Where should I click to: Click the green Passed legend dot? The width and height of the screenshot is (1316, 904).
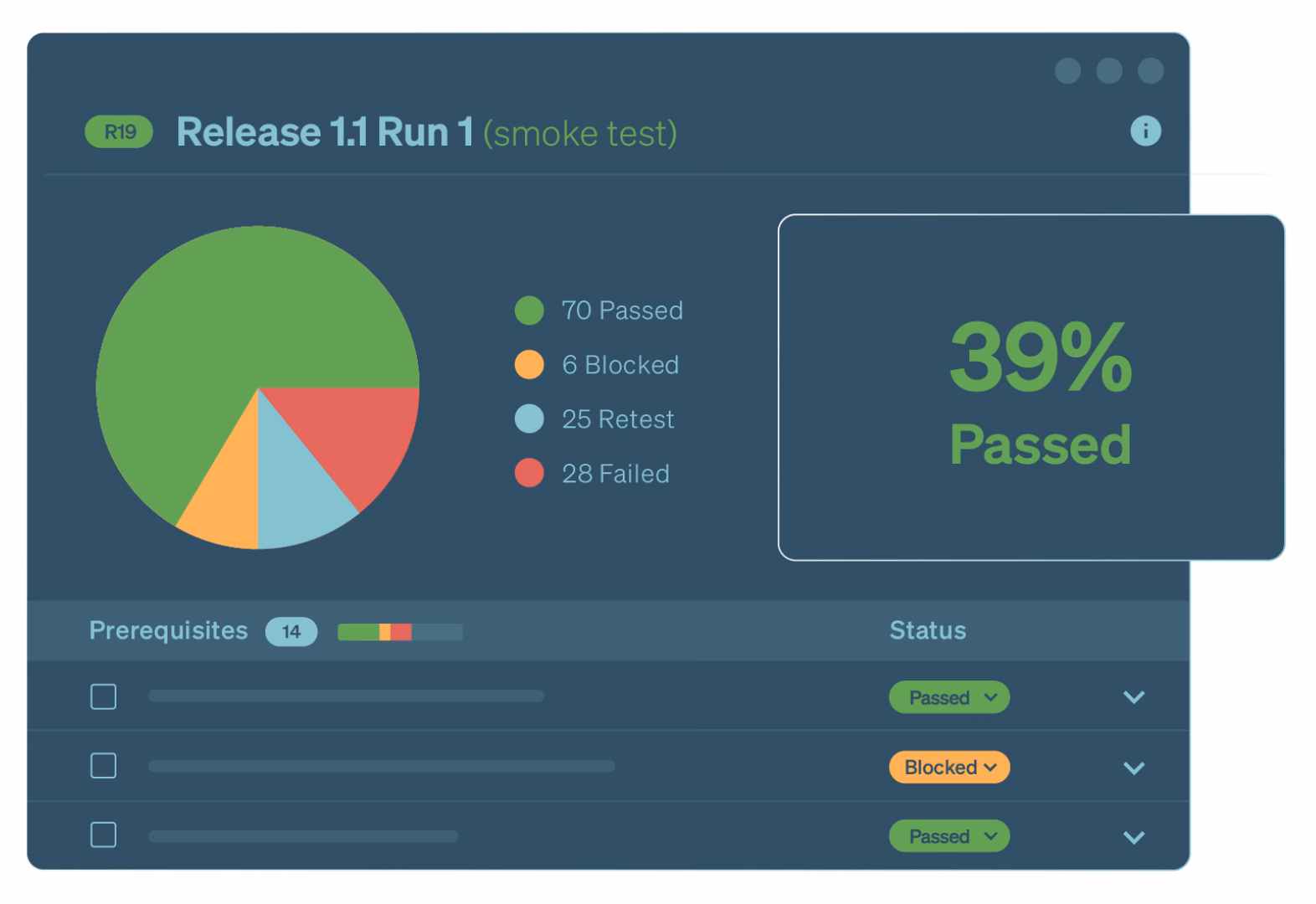point(529,311)
